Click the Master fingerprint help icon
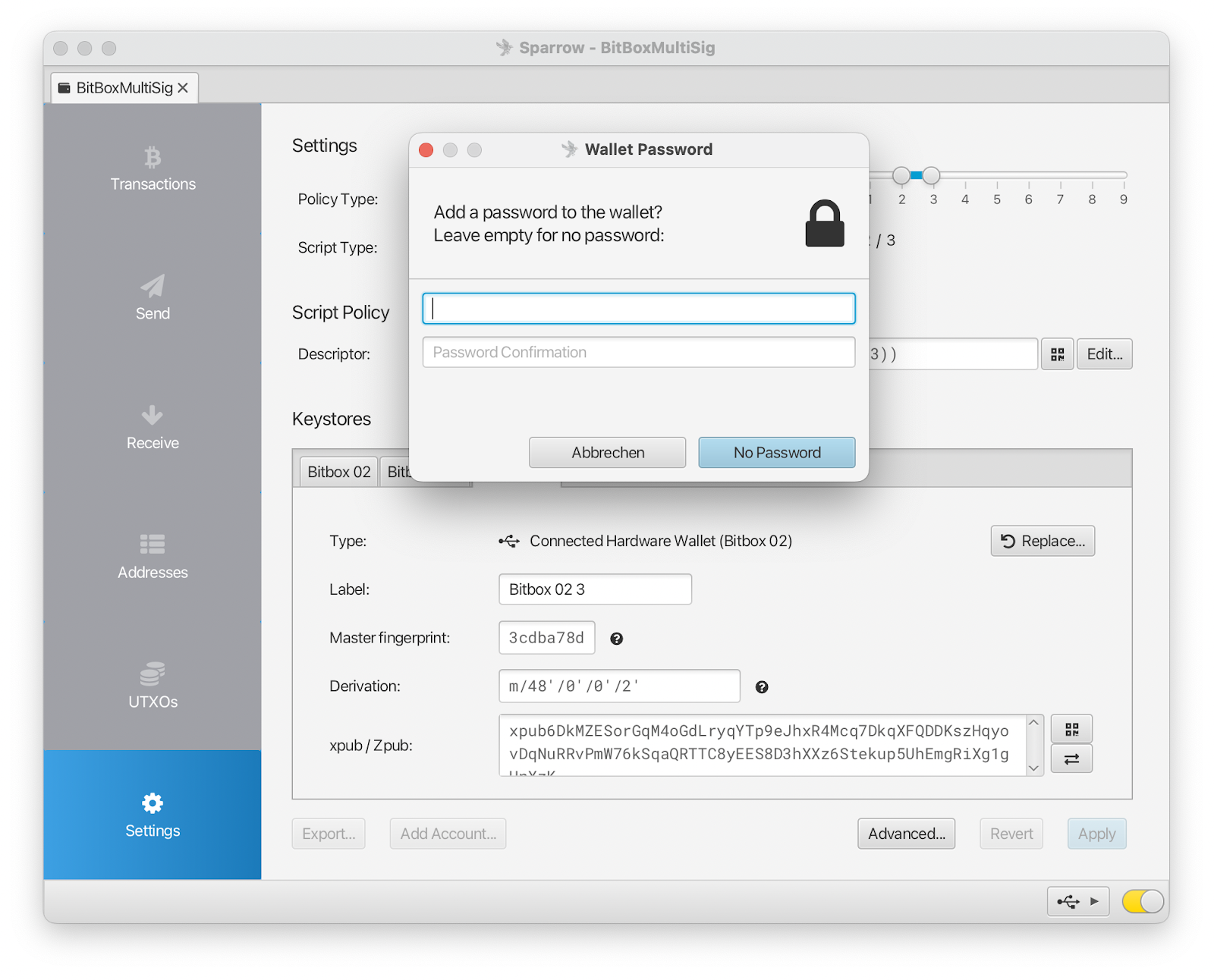 [617, 639]
